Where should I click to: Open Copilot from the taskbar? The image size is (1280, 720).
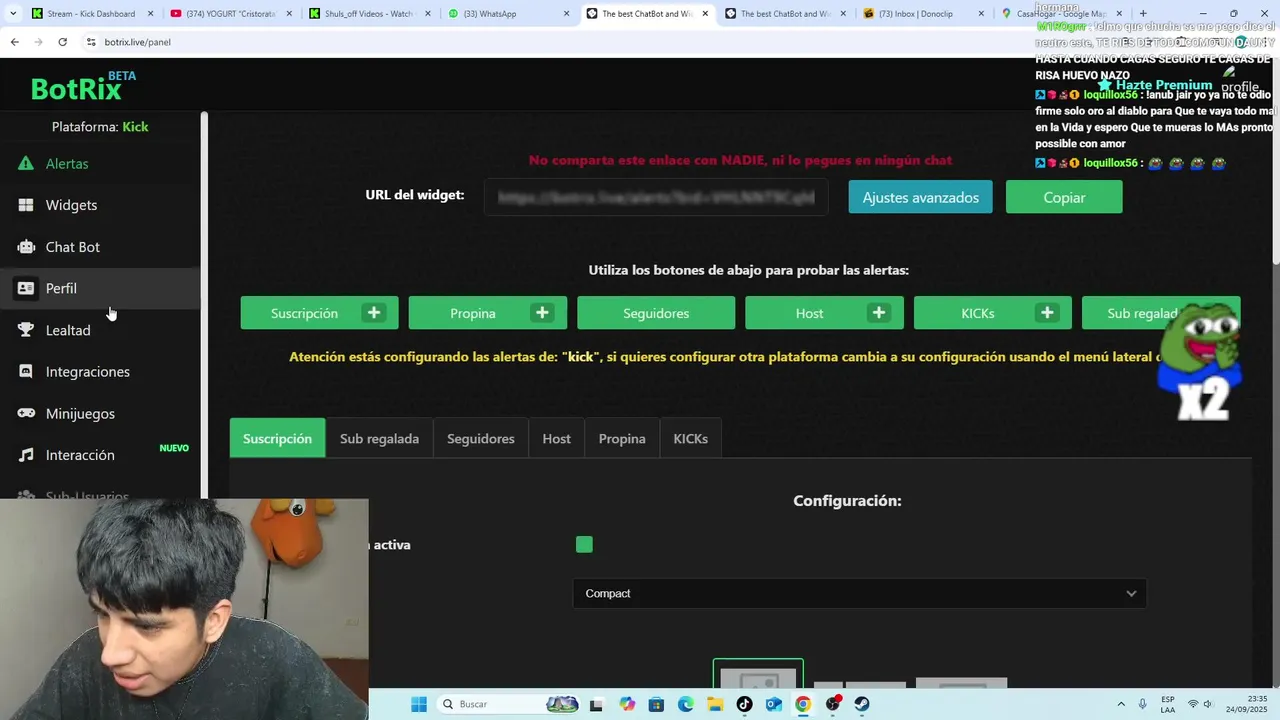(627, 704)
